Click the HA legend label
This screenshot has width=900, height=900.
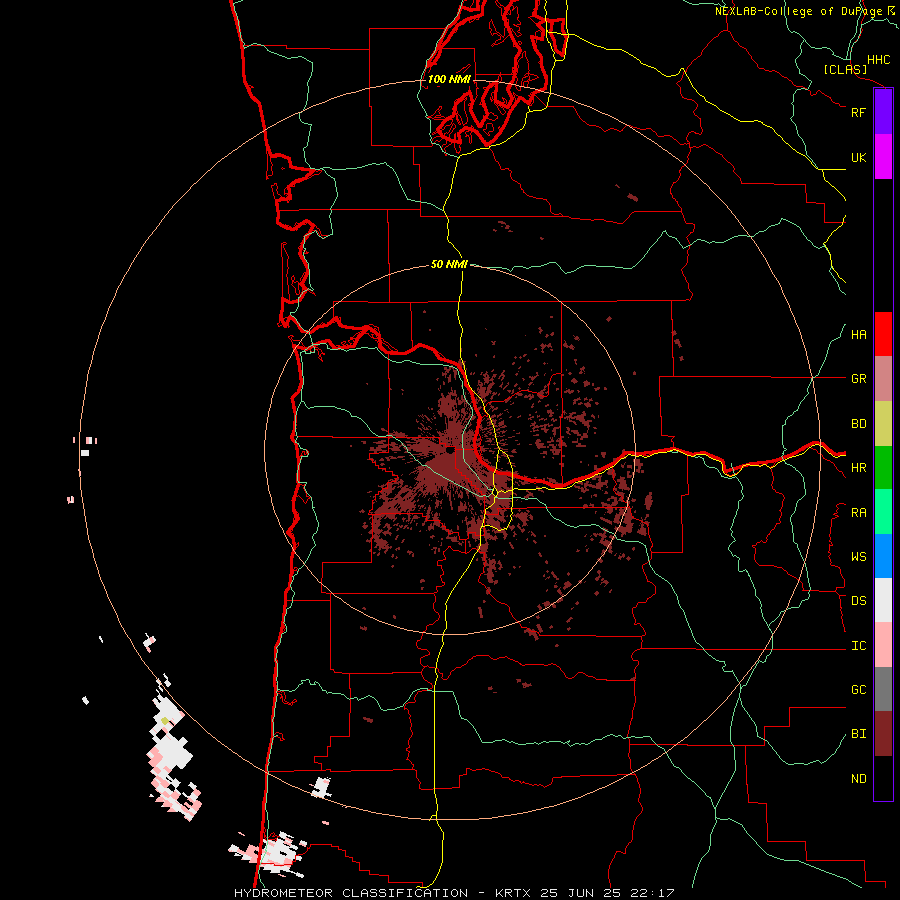(x=858, y=335)
